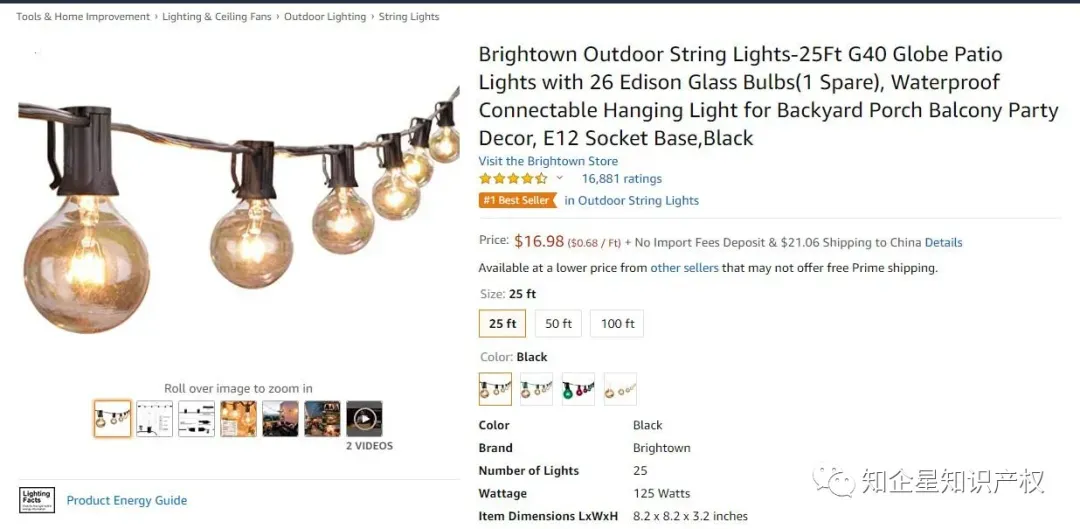Play the product video thumbnail
Viewport: 1080px width, 529px height.
pyautogui.click(x=364, y=419)
